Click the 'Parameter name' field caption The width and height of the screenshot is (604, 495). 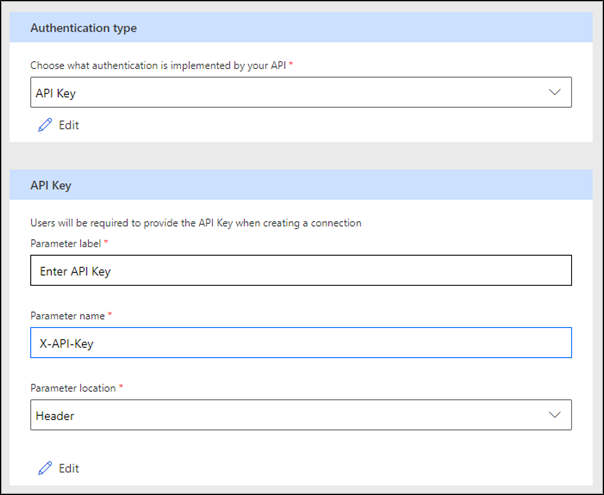point(66,316)
